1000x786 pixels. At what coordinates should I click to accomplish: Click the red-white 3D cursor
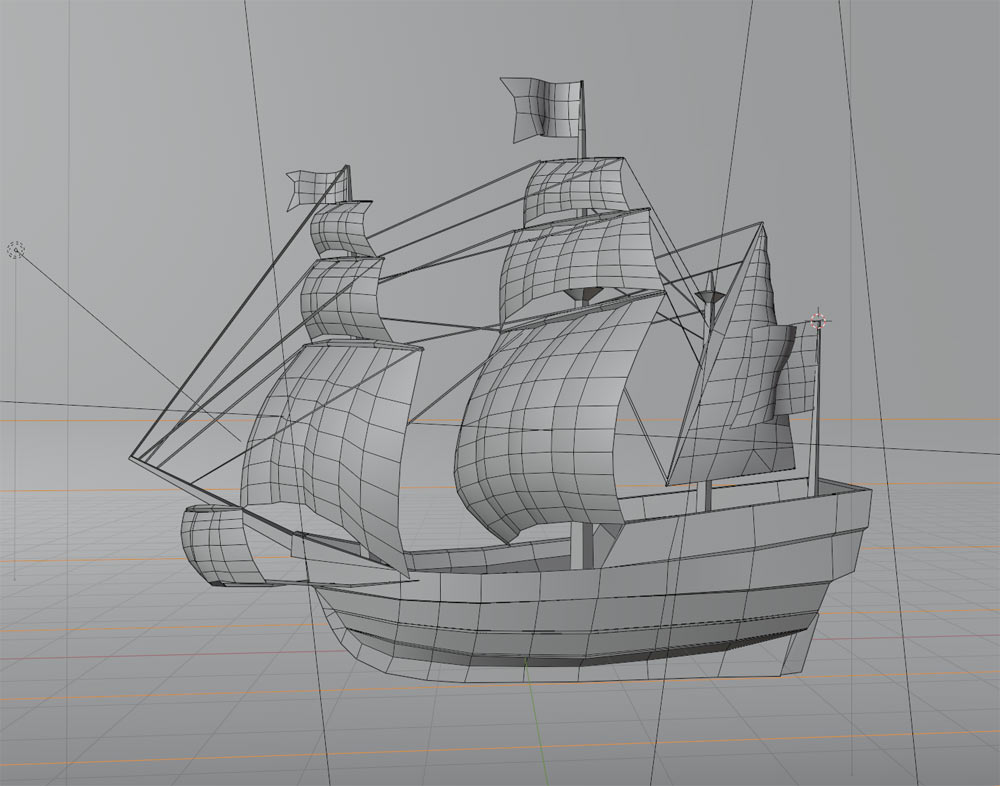click(819, 321)
